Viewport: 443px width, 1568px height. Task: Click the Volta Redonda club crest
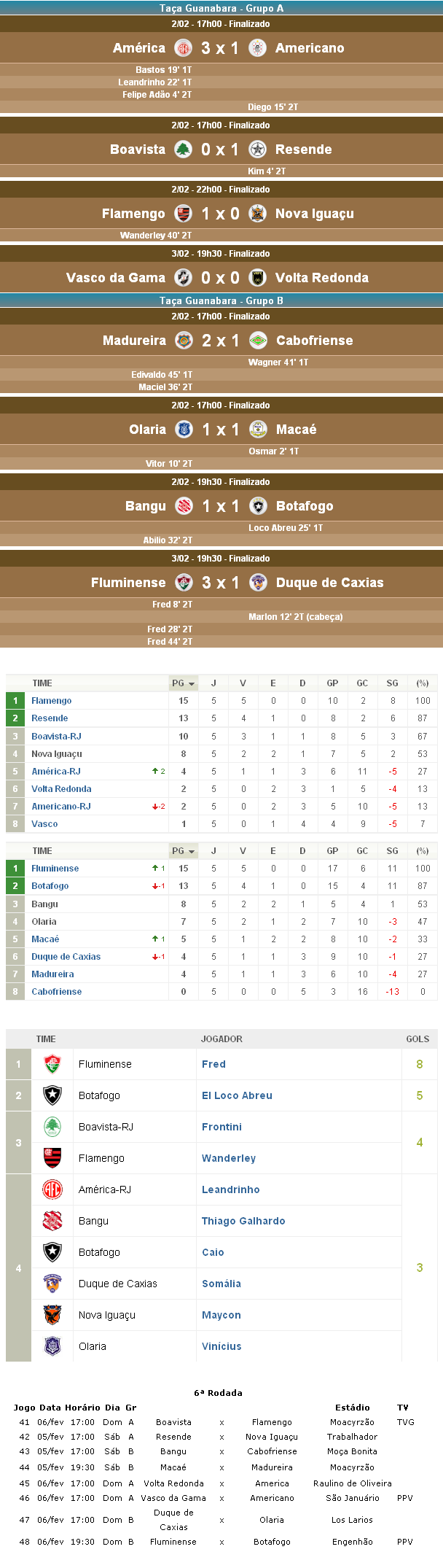[257, 278]
